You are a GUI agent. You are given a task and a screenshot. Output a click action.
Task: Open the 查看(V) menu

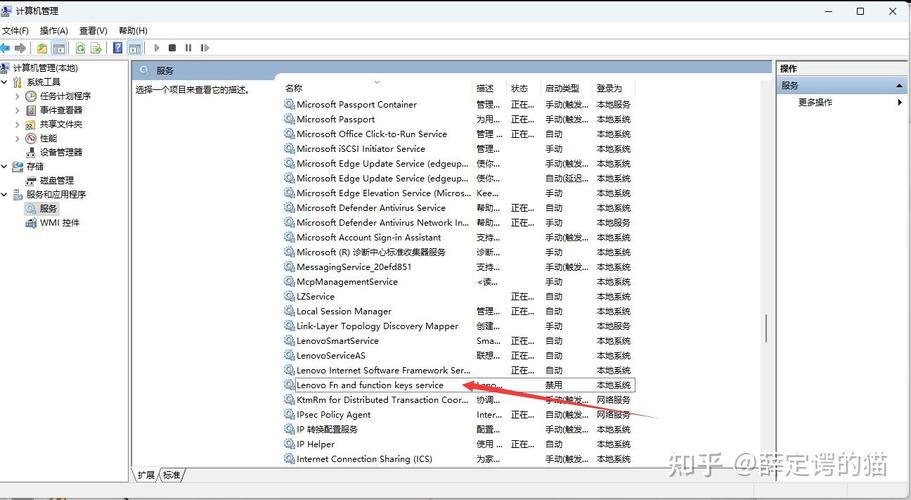(x=93, y=31)
